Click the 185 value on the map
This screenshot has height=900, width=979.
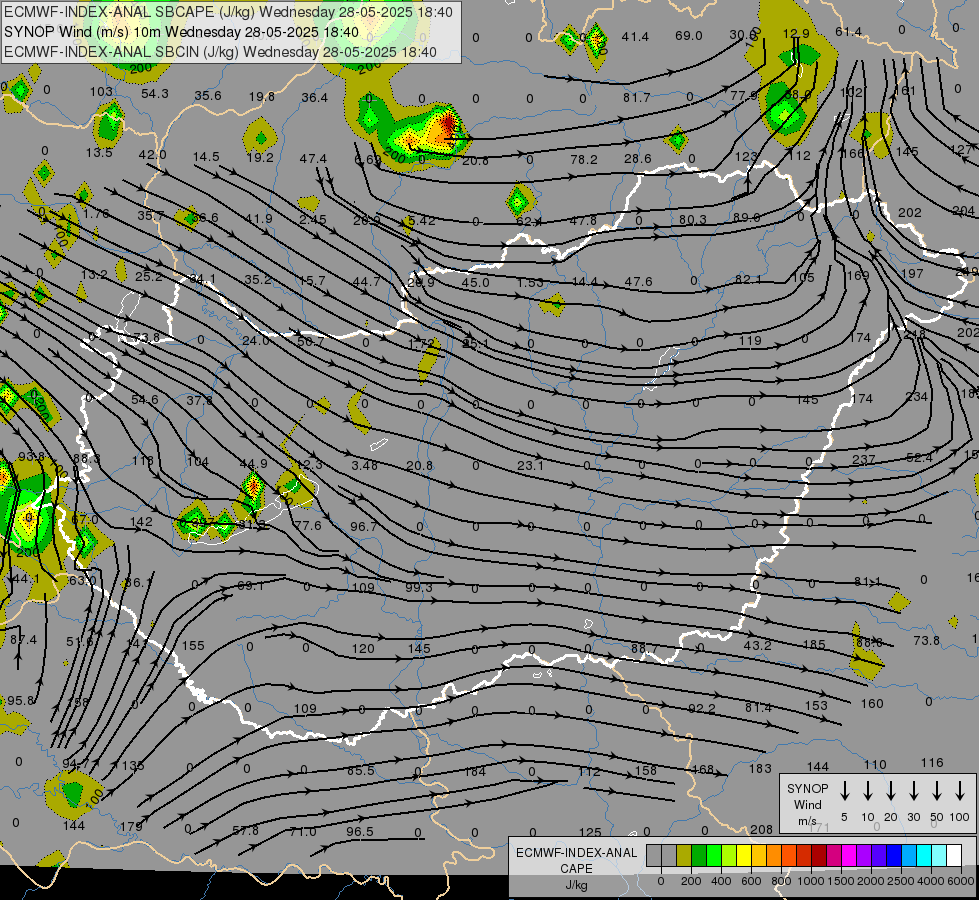[x=814, y=644]
